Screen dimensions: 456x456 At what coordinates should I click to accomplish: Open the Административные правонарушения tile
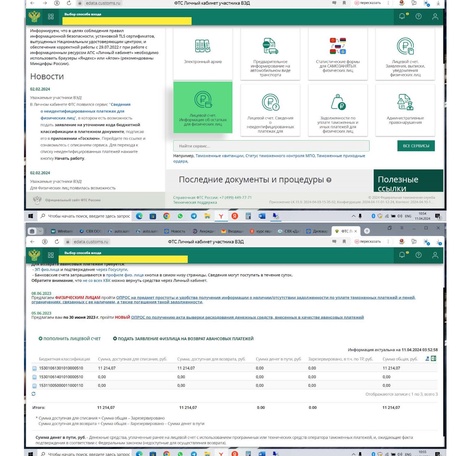[x=405, y=110]
